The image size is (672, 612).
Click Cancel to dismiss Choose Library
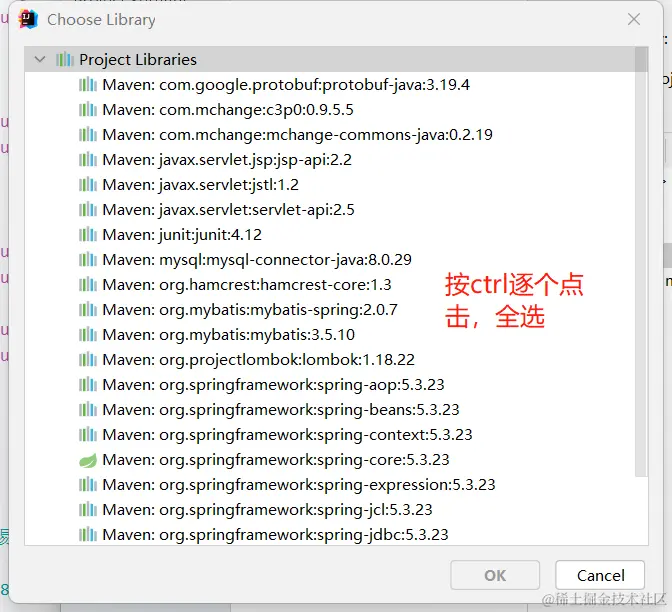(x=600, y=575)
